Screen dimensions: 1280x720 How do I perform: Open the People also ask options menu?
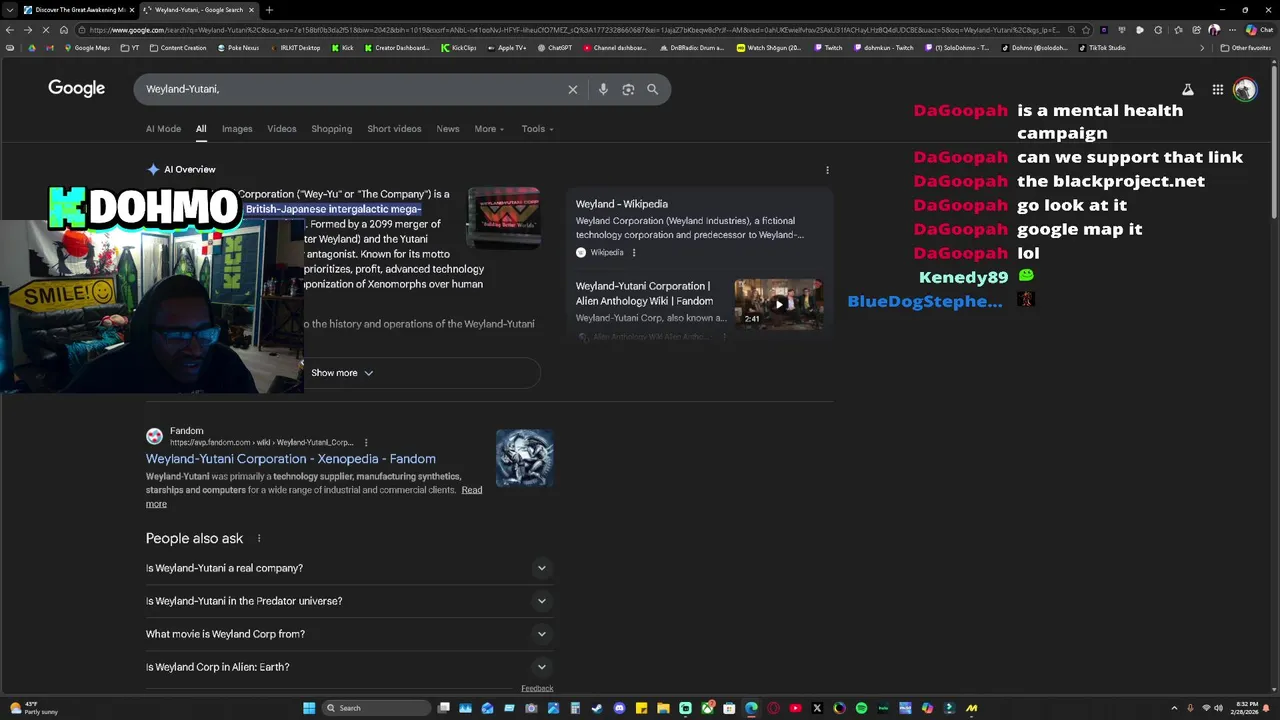[259, 539]
